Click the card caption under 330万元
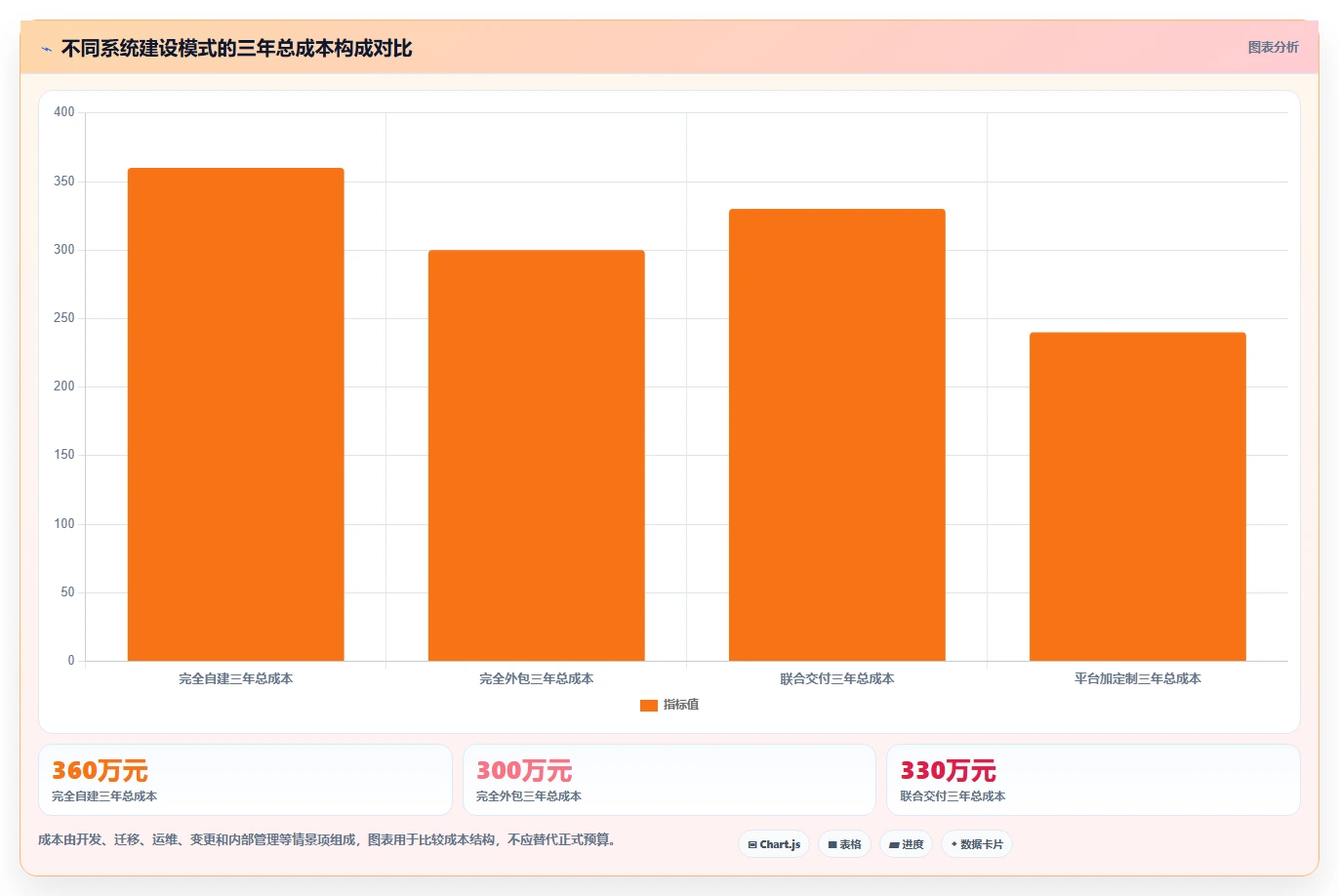Viewport: 1339px width, 896px height. pos(953,796)
